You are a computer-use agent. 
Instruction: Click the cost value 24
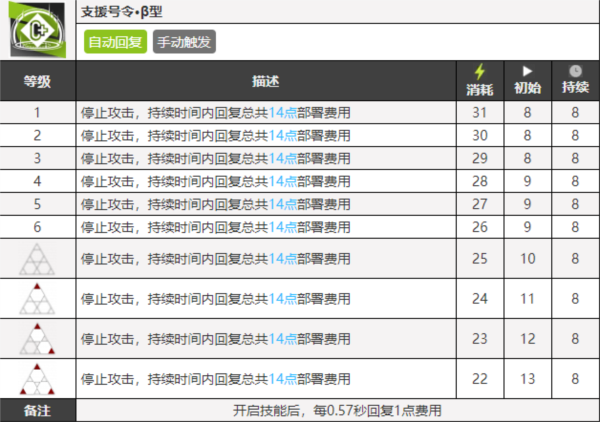pos(480,299)
